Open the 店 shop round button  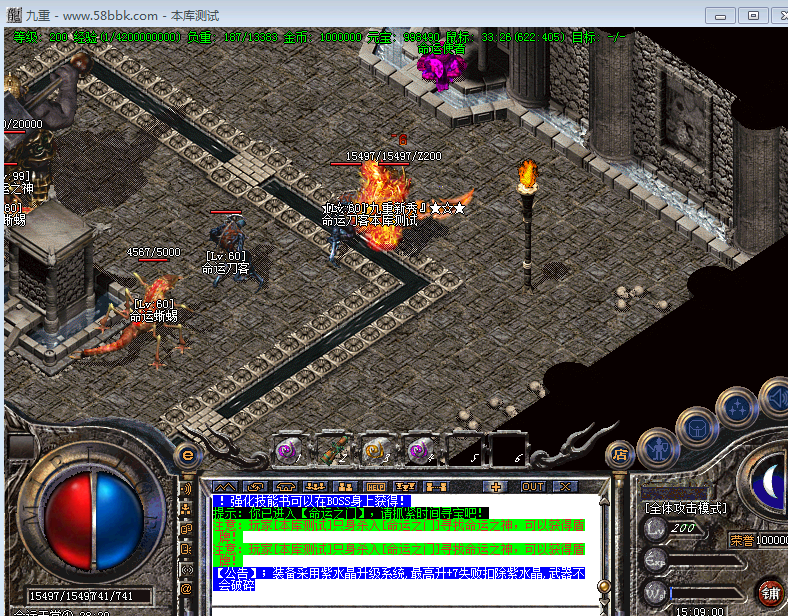tap(619, 455)
